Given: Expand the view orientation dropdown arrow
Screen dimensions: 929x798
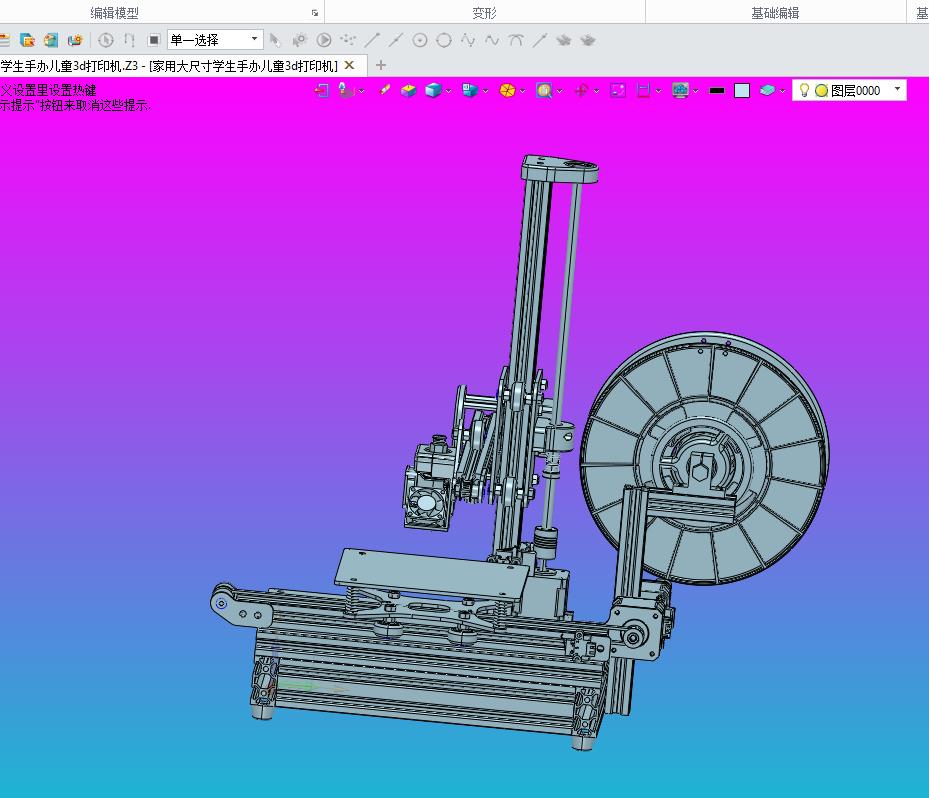Looking at the screenshot, I should click(x=486, y=91).
